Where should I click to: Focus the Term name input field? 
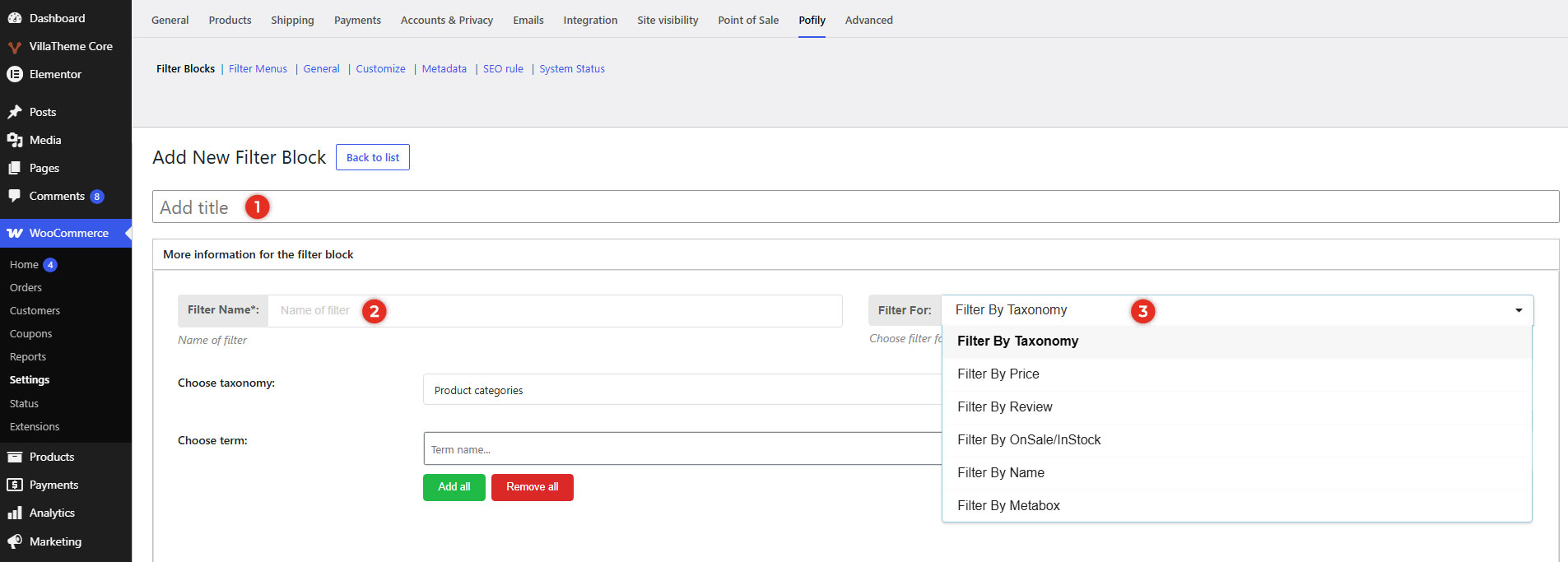pyautogui.click(x=683, y=448)
